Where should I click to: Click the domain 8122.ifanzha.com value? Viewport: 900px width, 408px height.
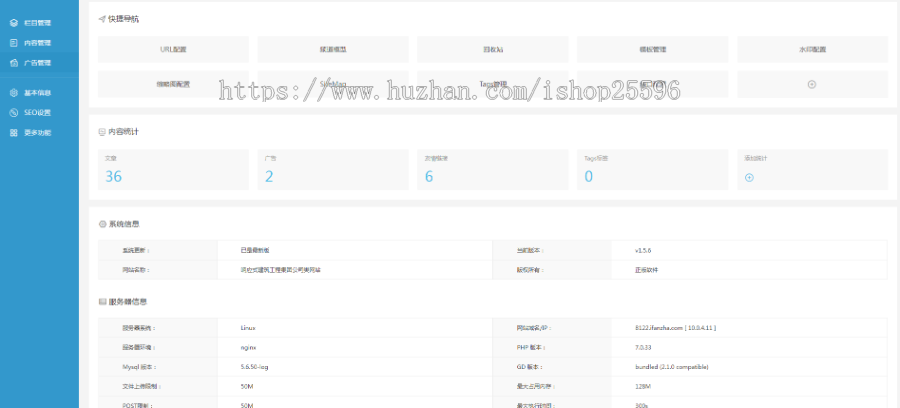[675, 328]
